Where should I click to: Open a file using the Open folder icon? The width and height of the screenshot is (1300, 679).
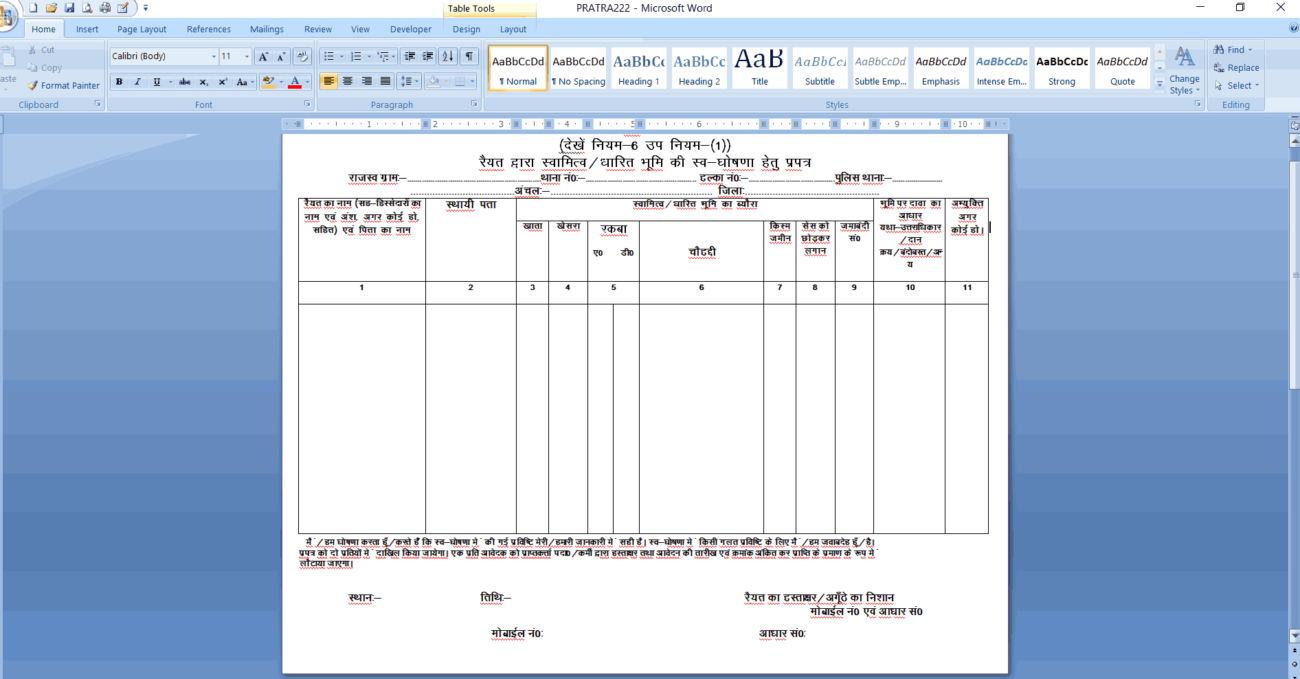coord(51,8)
